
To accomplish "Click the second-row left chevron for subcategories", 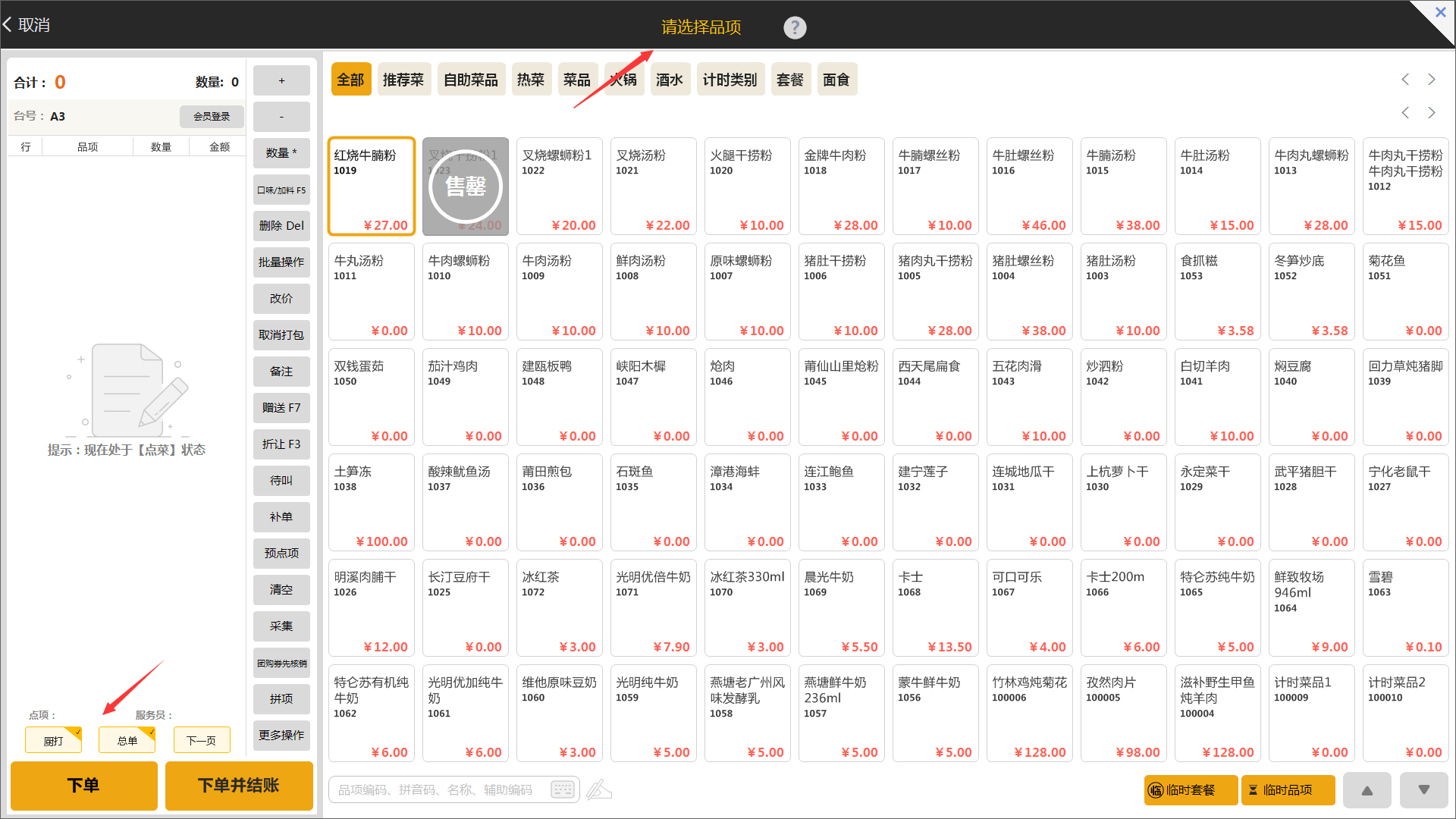I will [1405, 113].
